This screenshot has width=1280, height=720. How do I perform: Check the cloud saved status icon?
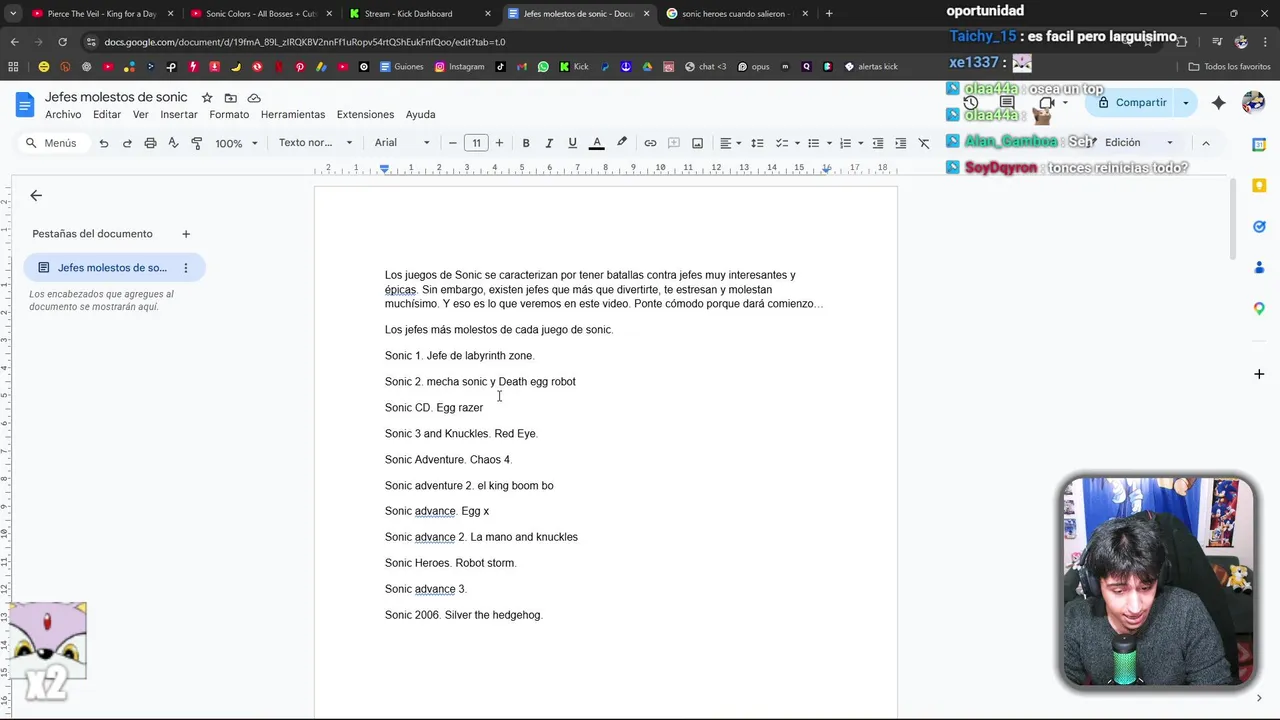[254, 98]
